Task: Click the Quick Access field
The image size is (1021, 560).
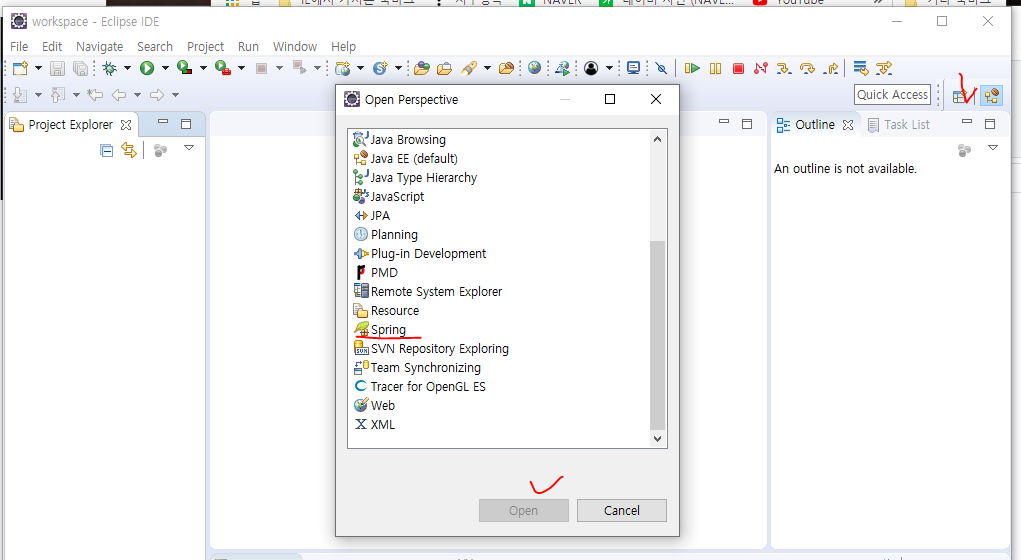Action: coord(892,95)
